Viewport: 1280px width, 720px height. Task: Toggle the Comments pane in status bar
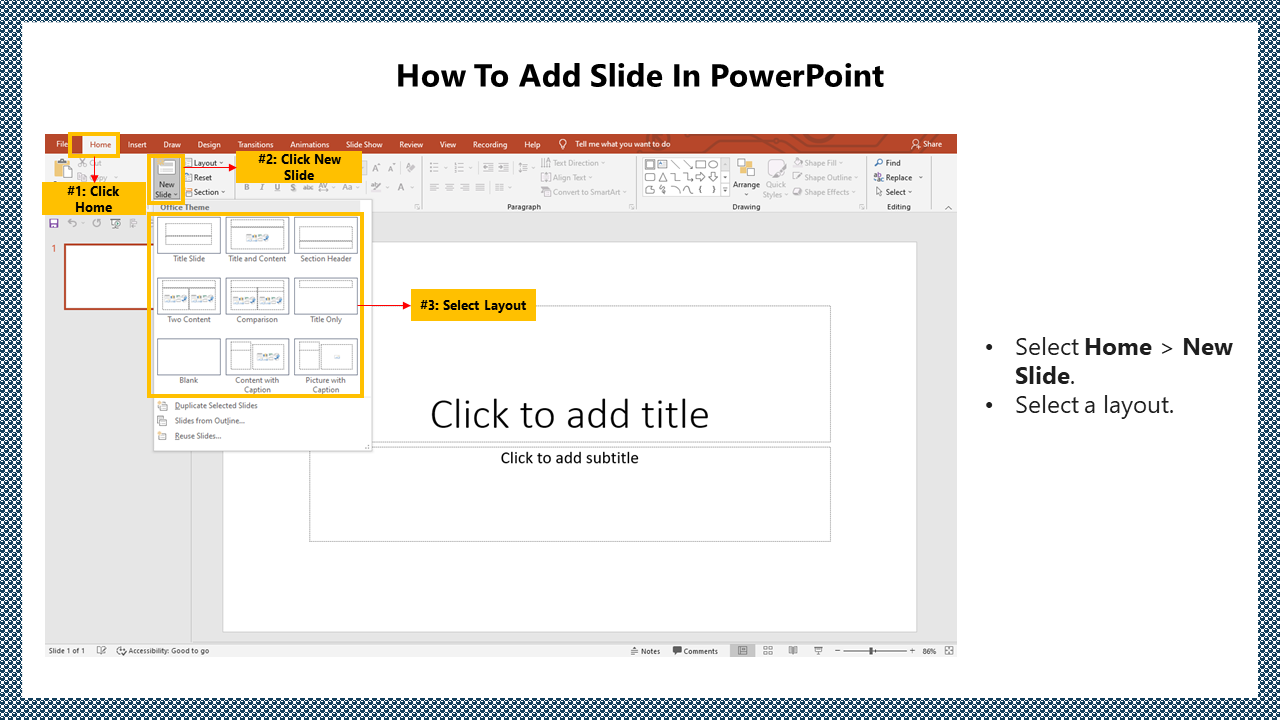(696, 651)
